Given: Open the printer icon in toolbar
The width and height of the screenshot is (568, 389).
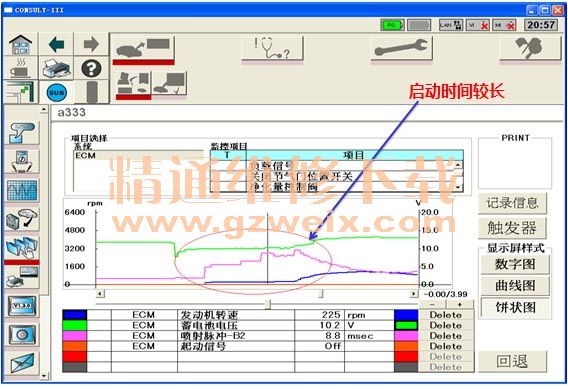Looking at the screenshot, I should click(56, 68).
